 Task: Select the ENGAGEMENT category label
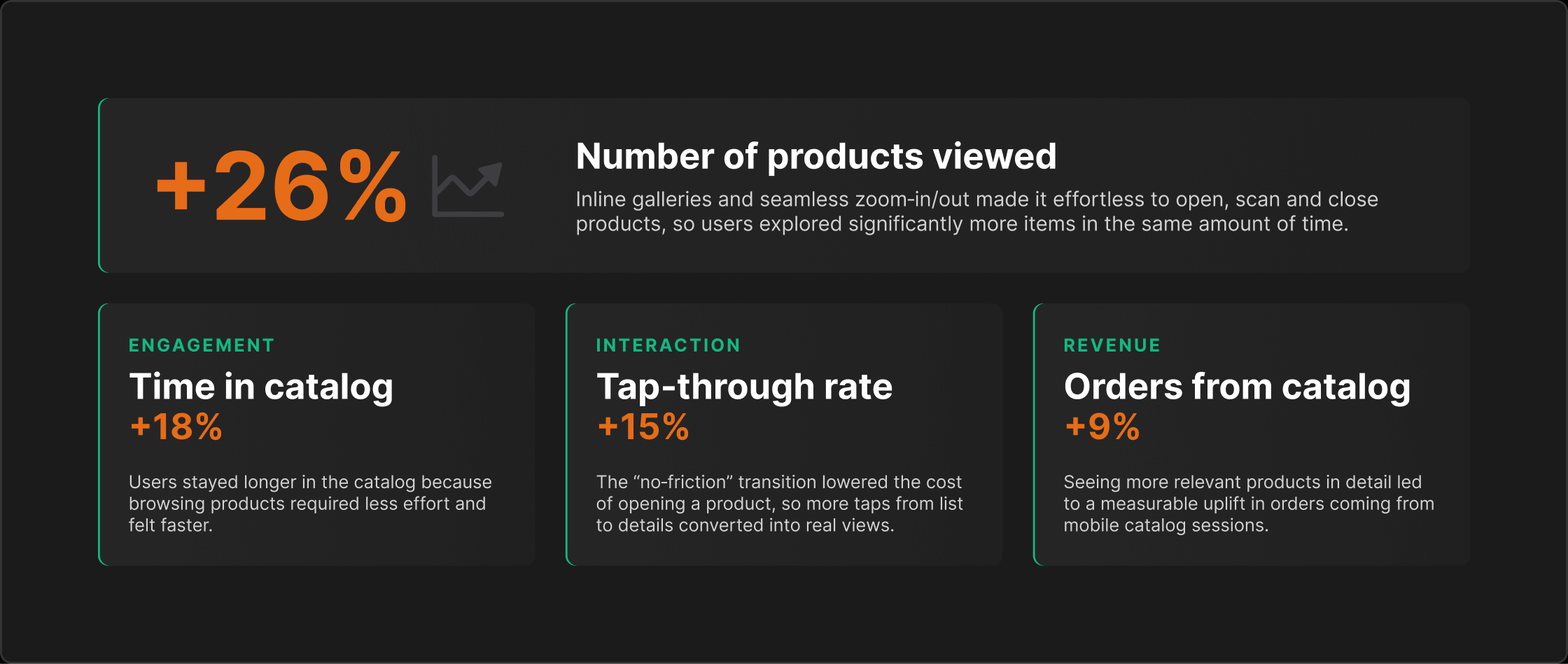(202, 345)
